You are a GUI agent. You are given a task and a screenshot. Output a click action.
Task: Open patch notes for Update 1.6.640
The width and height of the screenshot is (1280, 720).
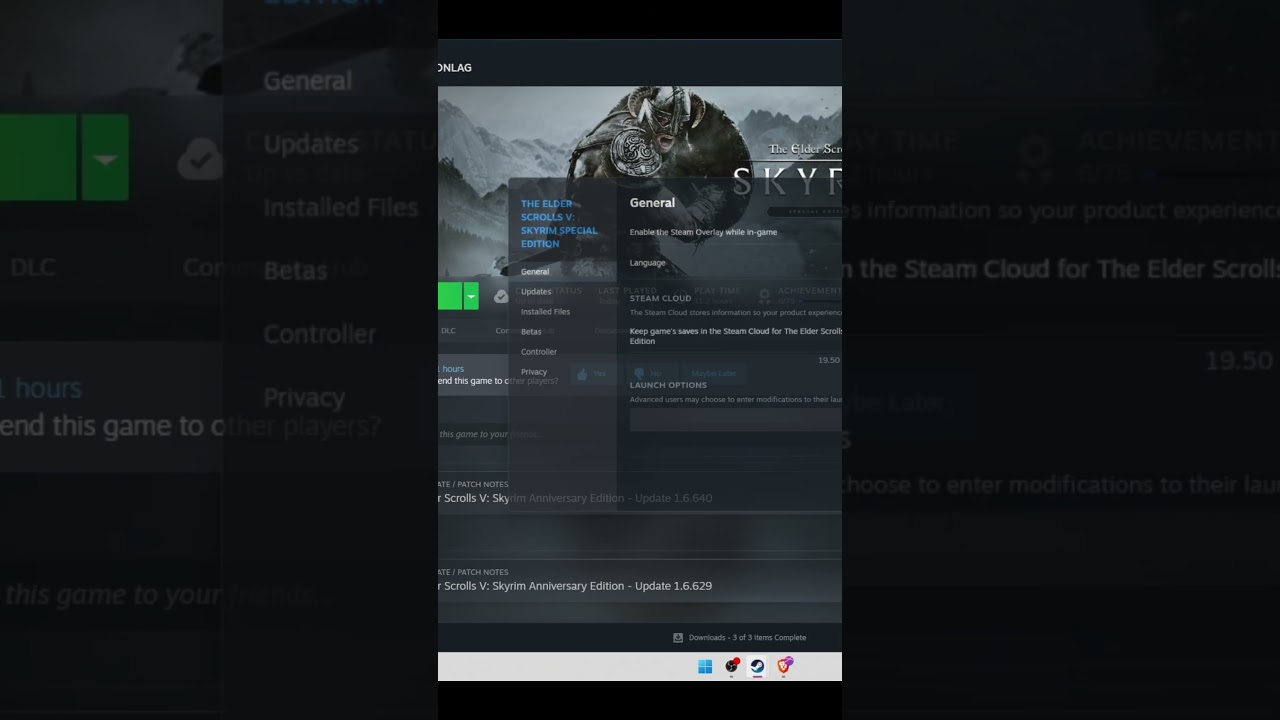(575, 498)
